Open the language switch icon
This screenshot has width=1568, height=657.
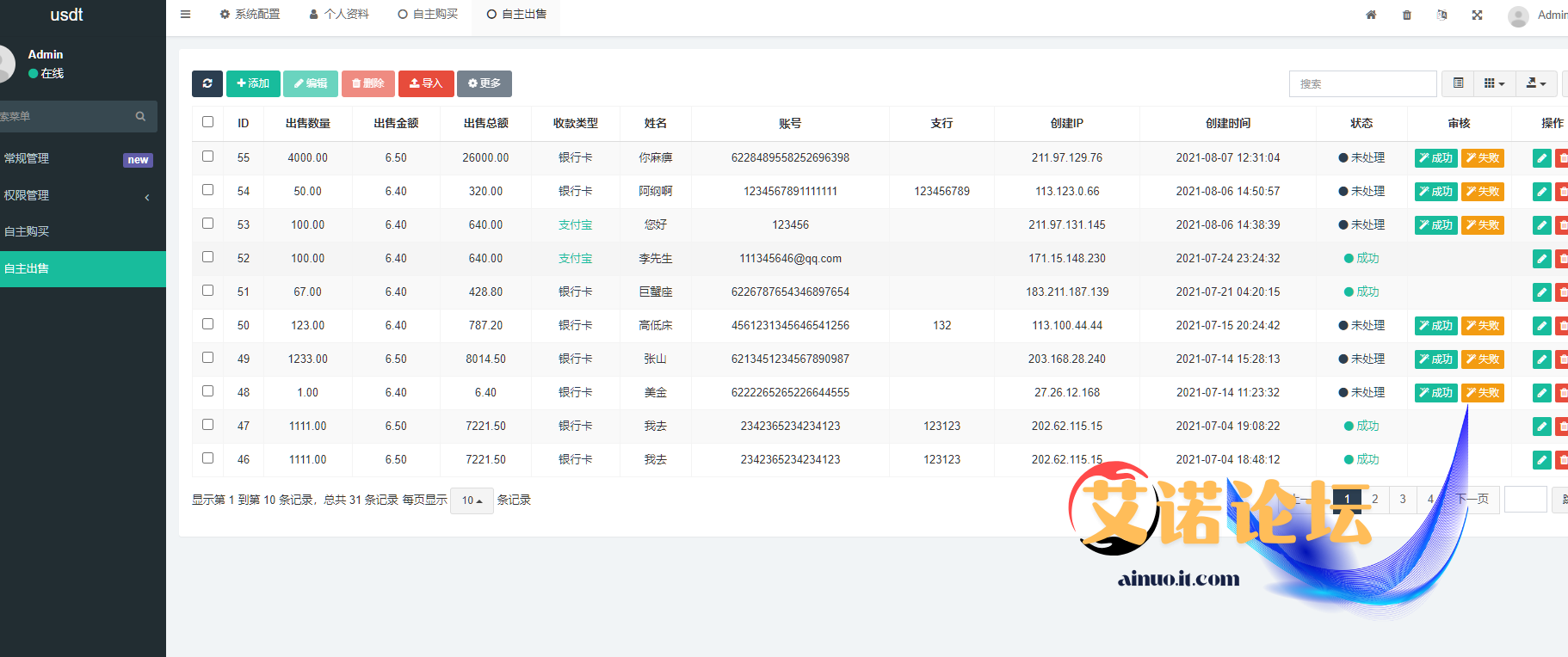[1442, 15]
